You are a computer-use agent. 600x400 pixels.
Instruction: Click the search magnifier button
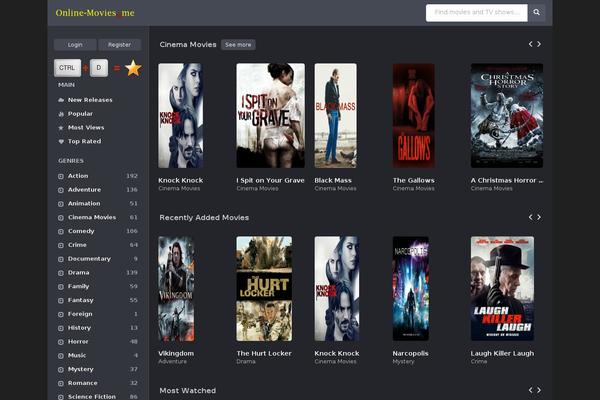[536, 13]
